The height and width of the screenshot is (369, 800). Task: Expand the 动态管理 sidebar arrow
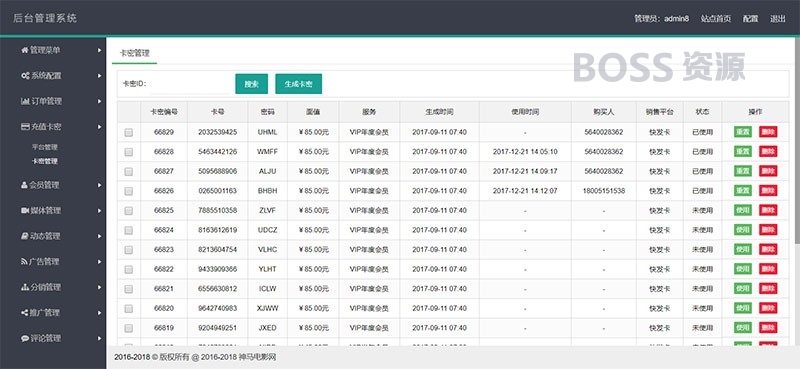pos(99,236)
